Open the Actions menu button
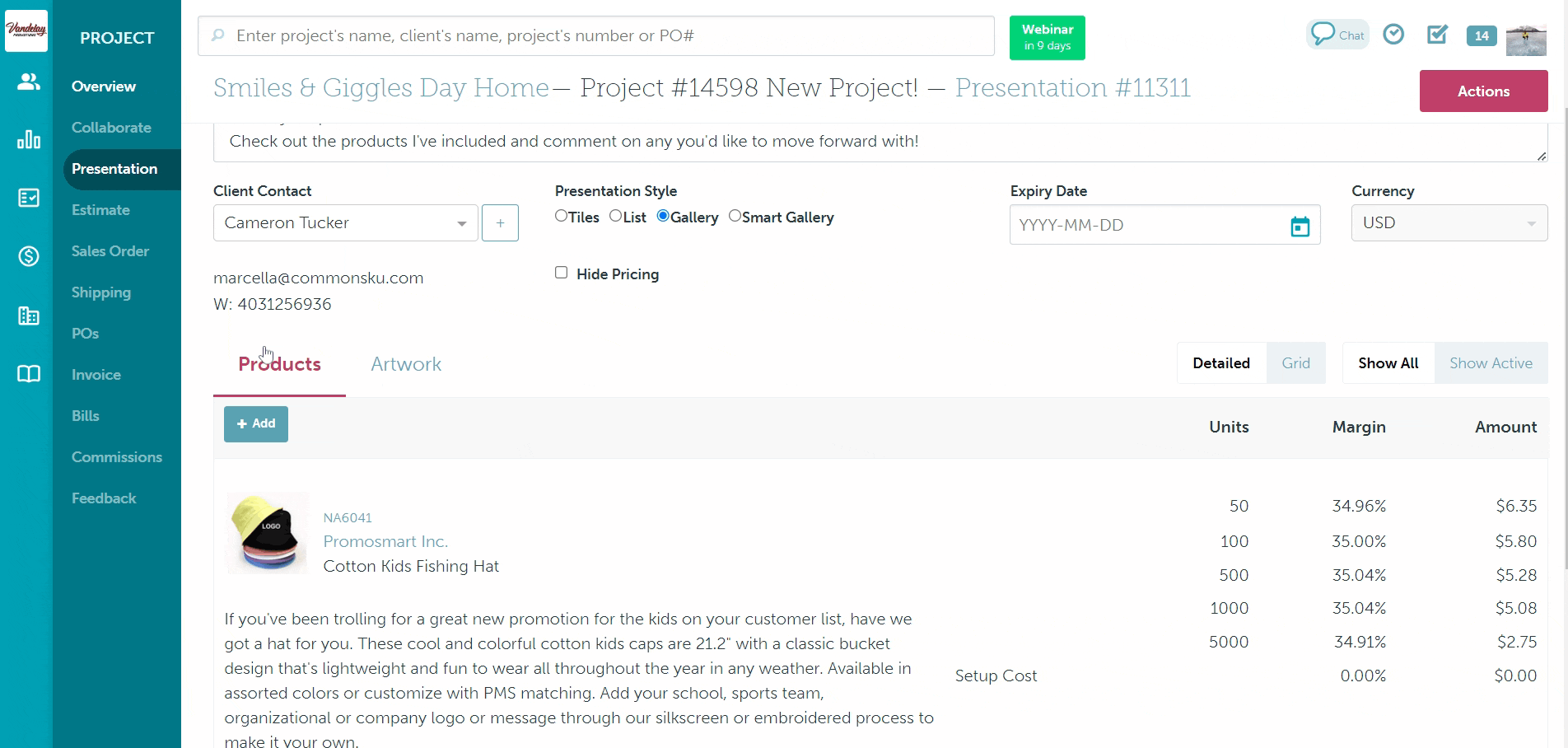The height and width of the screenshot is (748, 1568). click(1483, 91)
